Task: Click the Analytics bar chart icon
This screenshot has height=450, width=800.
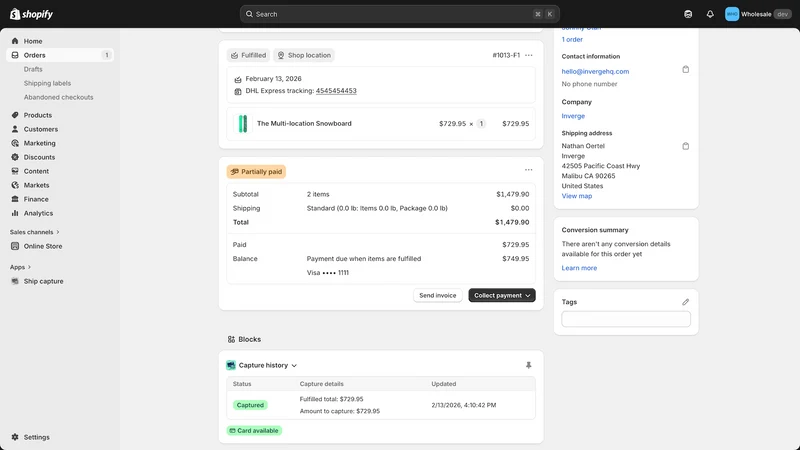Action: [15, 213]
